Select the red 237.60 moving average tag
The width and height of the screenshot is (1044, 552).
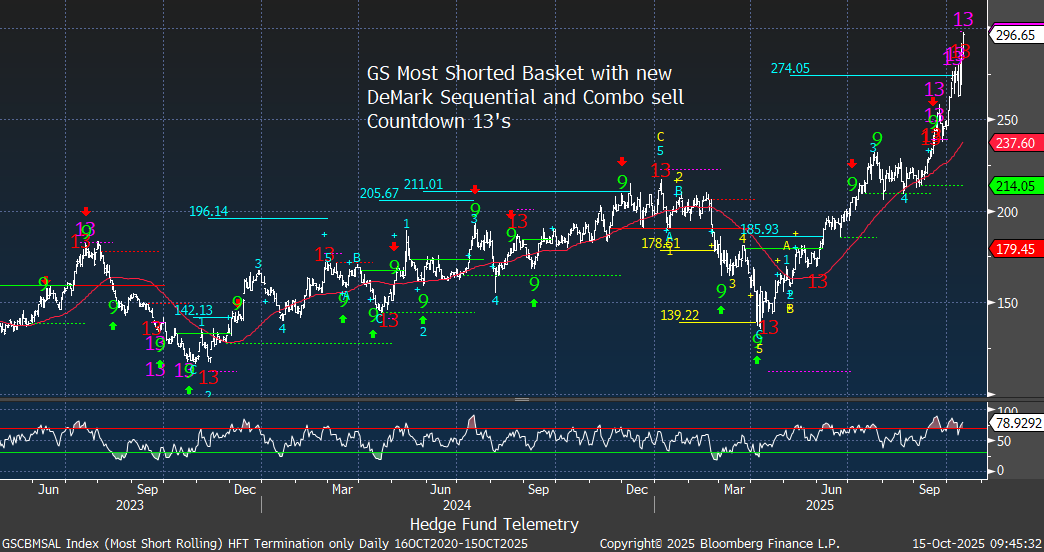click(x=1015, y=143)
